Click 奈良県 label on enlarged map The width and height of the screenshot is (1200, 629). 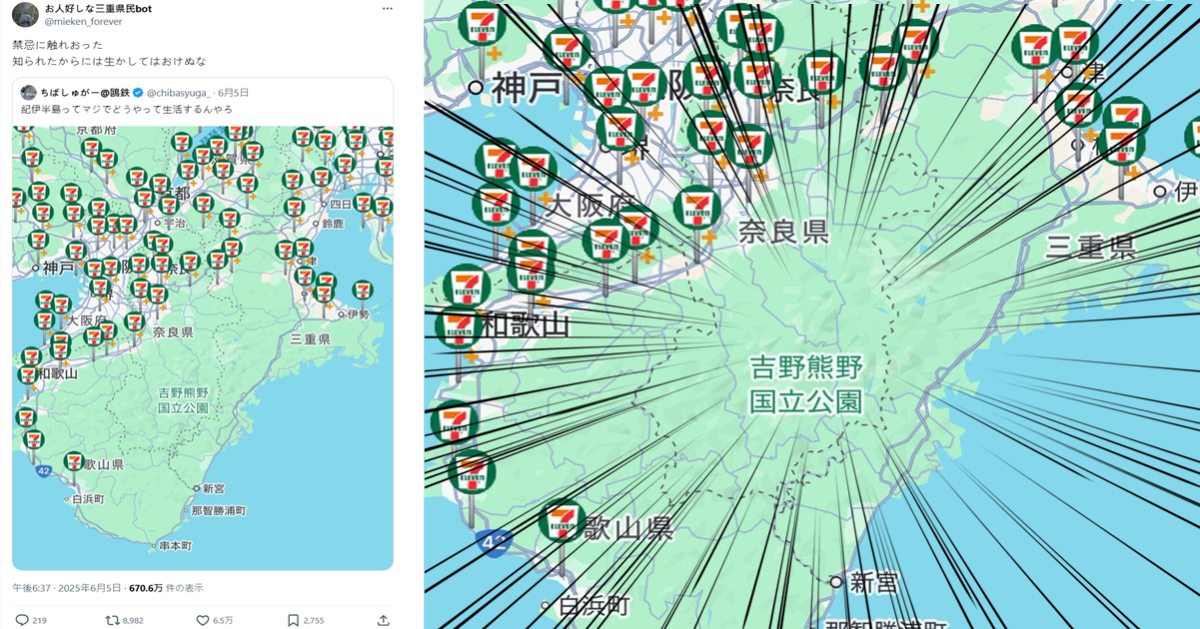784,232
